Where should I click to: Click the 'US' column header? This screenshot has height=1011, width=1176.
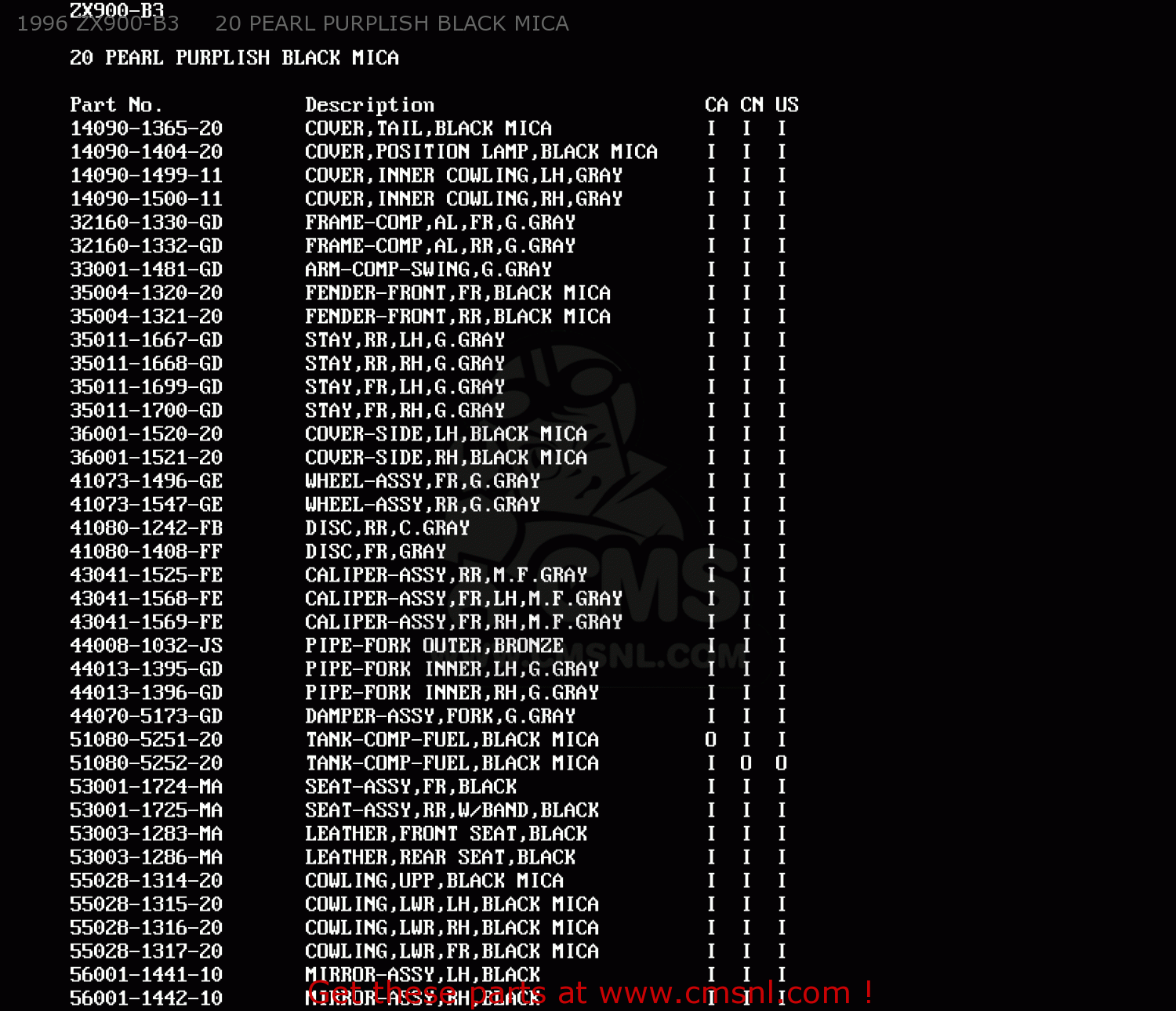(786, 105)
